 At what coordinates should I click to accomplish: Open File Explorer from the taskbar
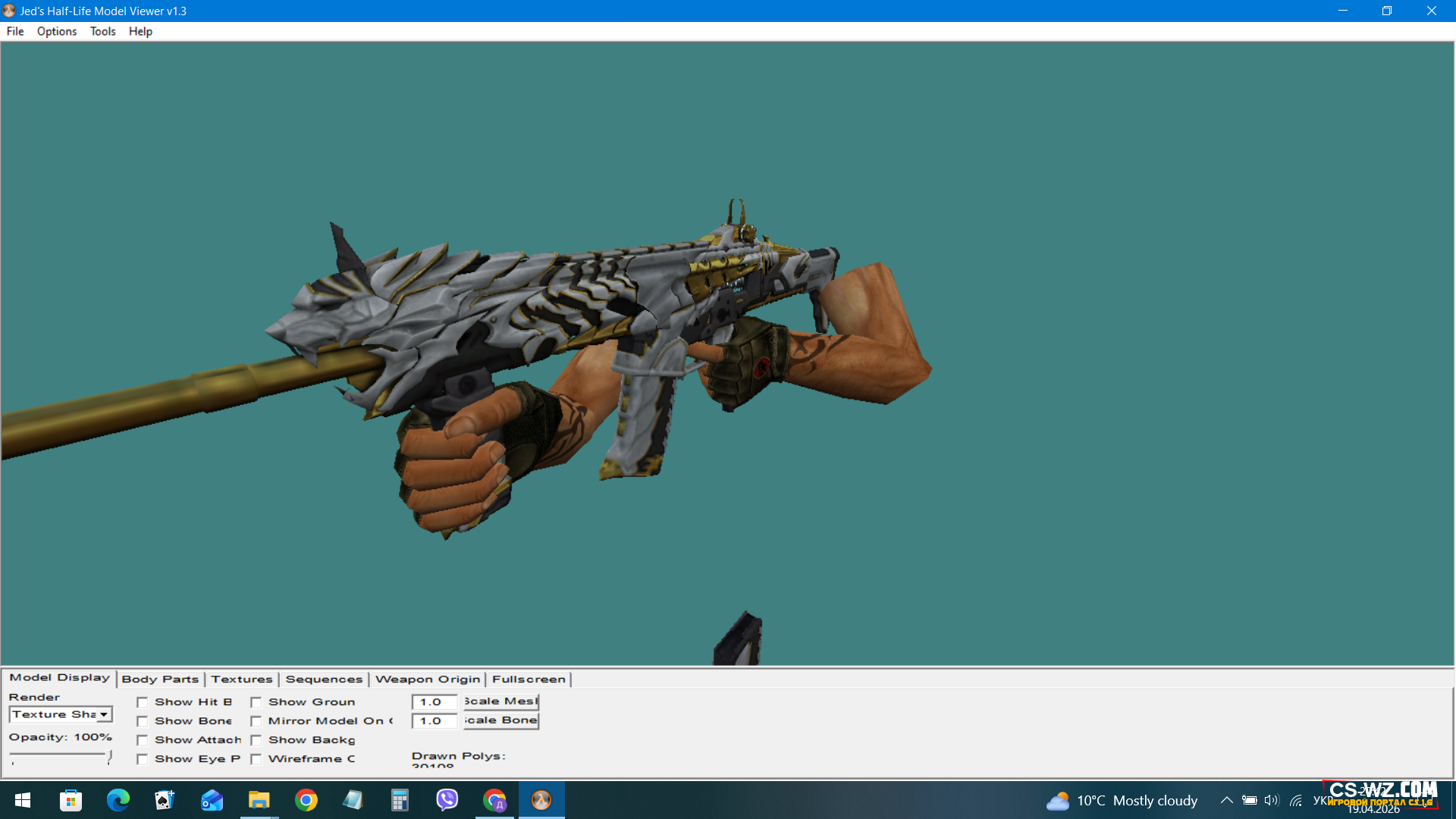pos(259,800)
